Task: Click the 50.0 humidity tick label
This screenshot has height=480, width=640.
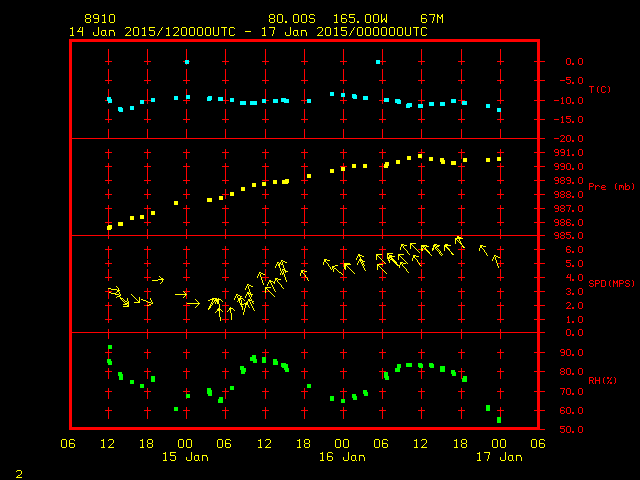Action: pos(571,430)
